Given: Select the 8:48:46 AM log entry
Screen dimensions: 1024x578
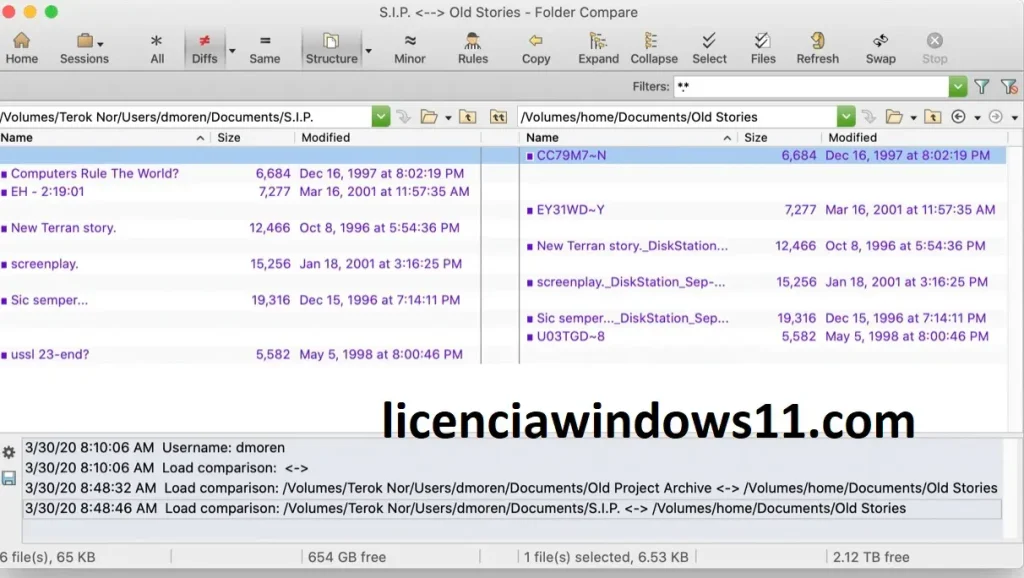Looking at the screenshot, I should click(512, 509).
